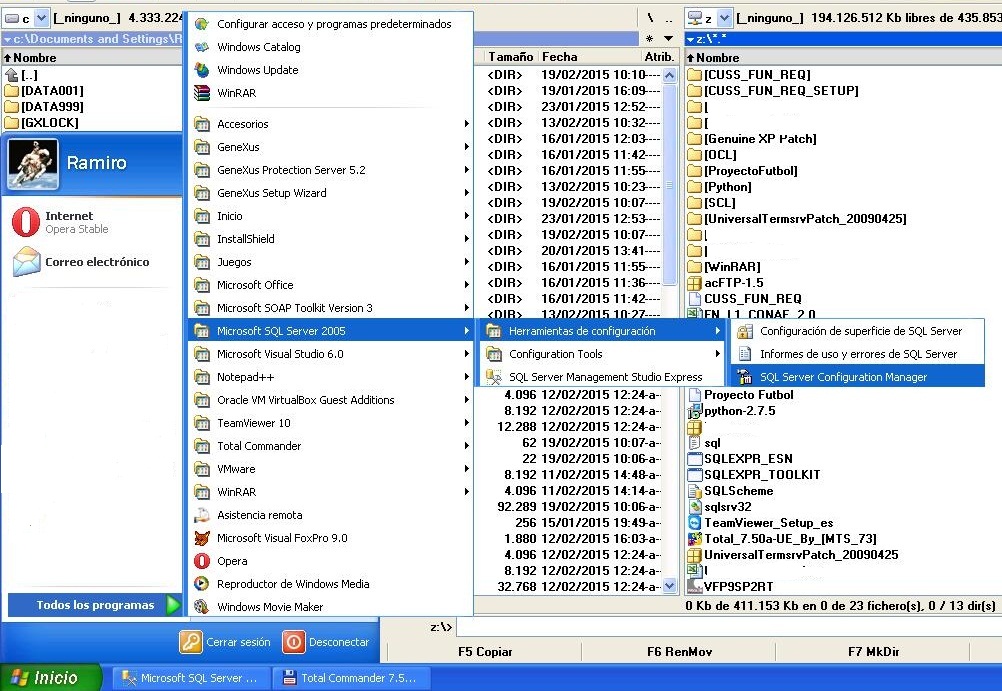1002x691 pixels.
Task: Expand the Configuration Tools submenu
Action: [x=602, y=354]
